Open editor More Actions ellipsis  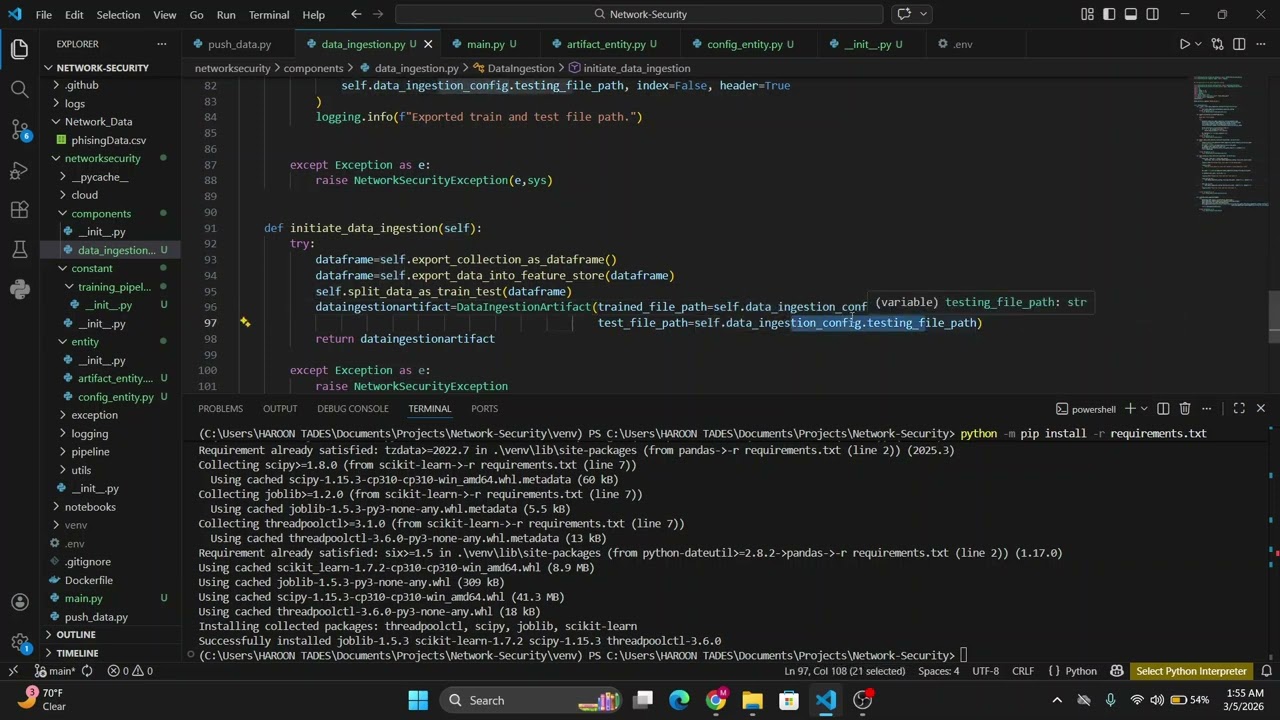click(x=1261, y=44)
